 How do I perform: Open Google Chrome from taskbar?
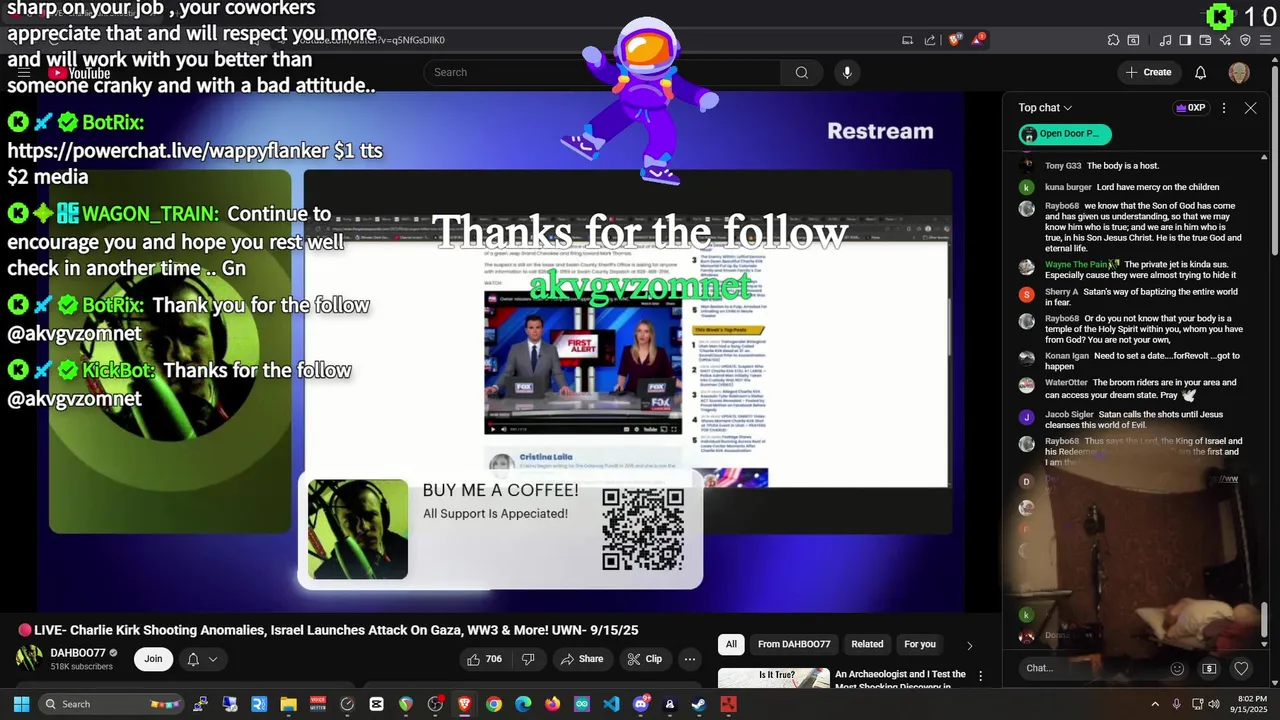click(x=494, y=704)
